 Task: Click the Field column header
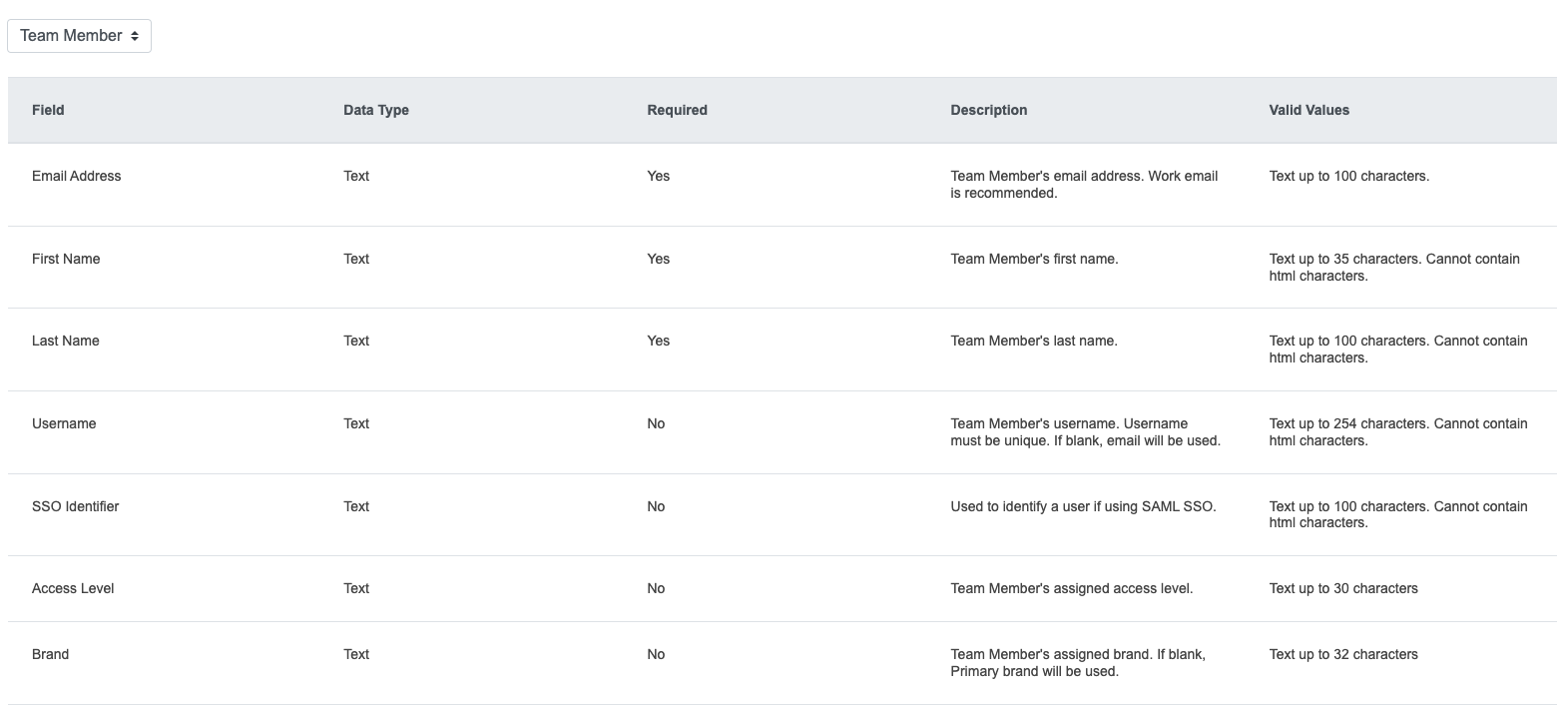[48, 110]
